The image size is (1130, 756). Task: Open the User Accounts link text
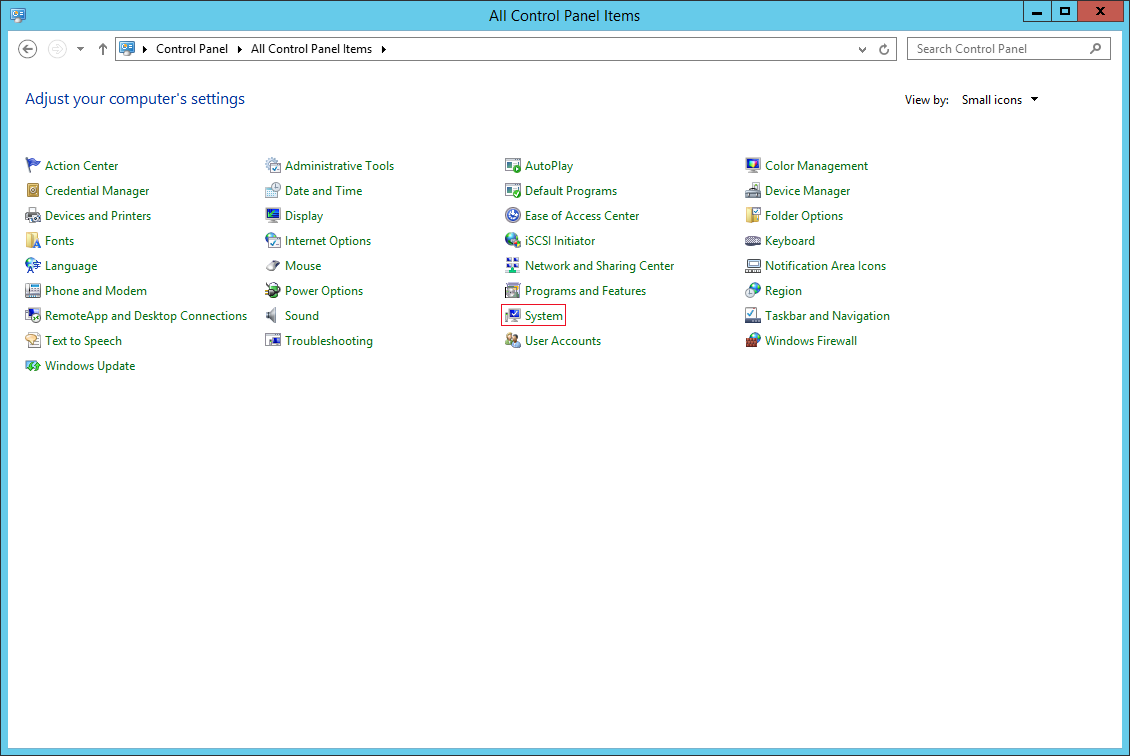click(563, 340)
